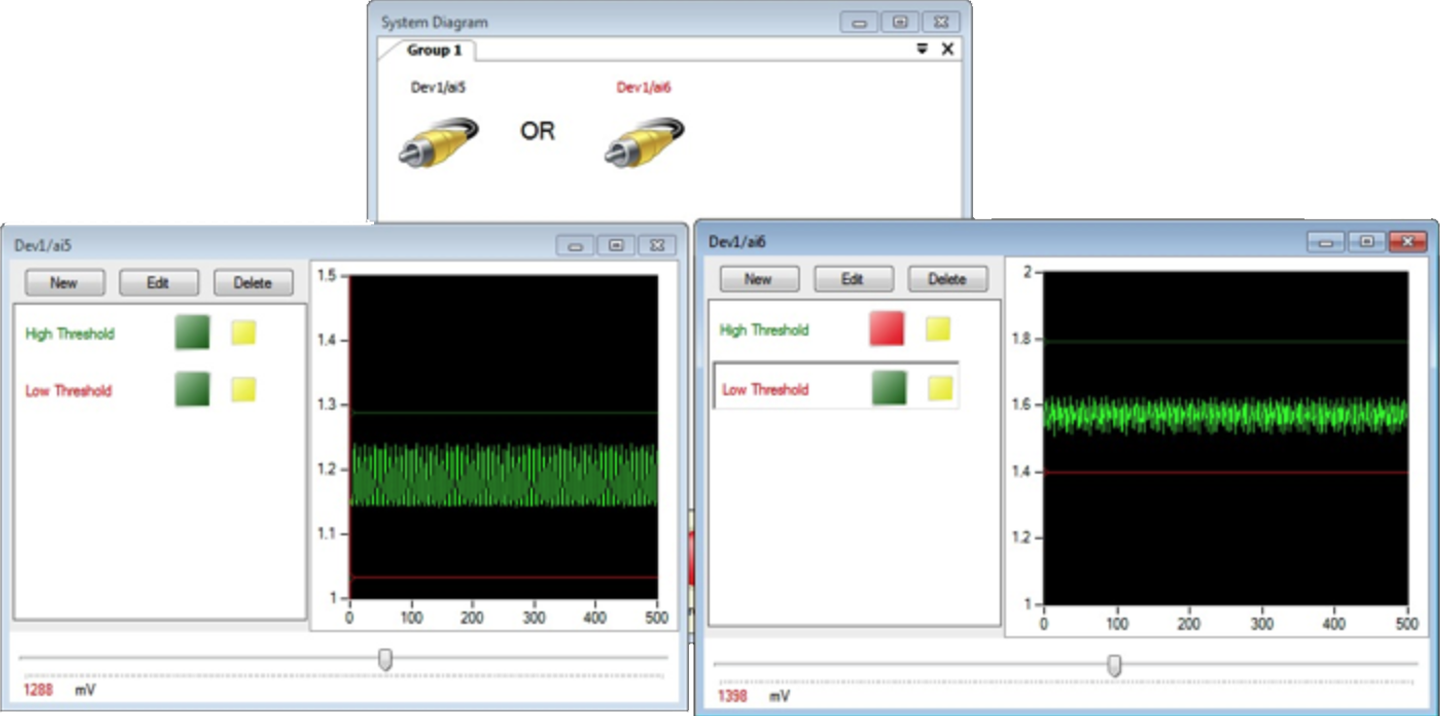Close the Group 1 tab pane
The image size is (1440, 716).
coord(948,49)
